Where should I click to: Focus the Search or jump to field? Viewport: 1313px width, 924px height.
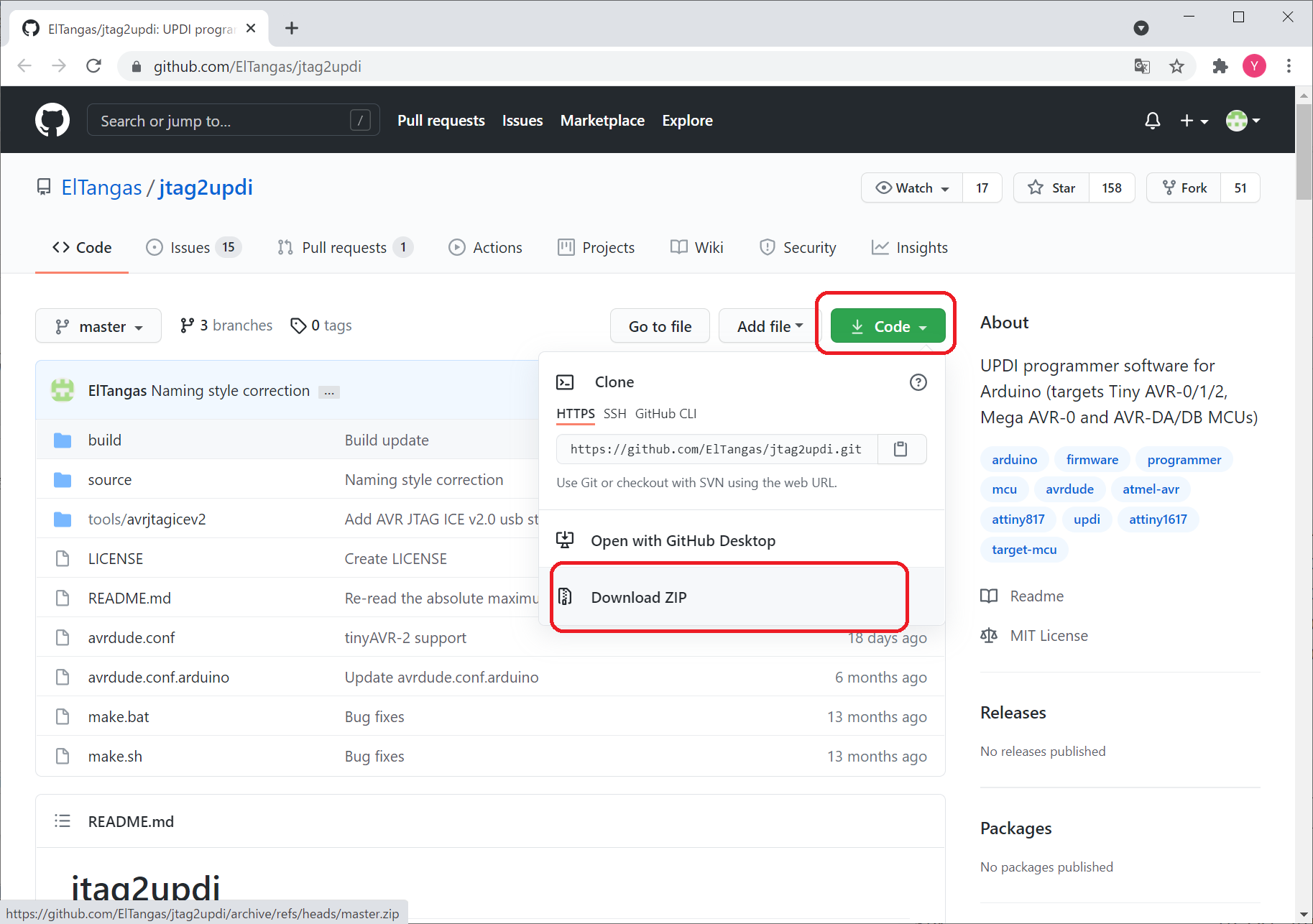pos(223,121)
